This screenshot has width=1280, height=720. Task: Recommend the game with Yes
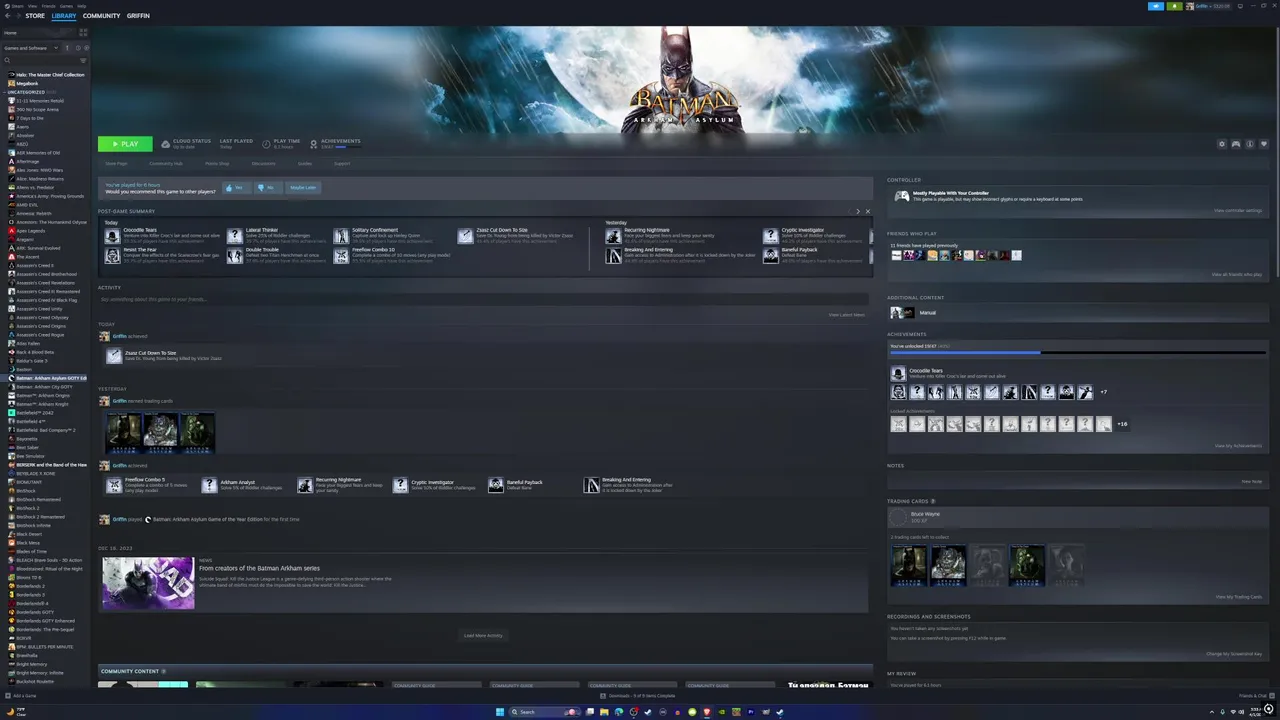pos(235,187)
